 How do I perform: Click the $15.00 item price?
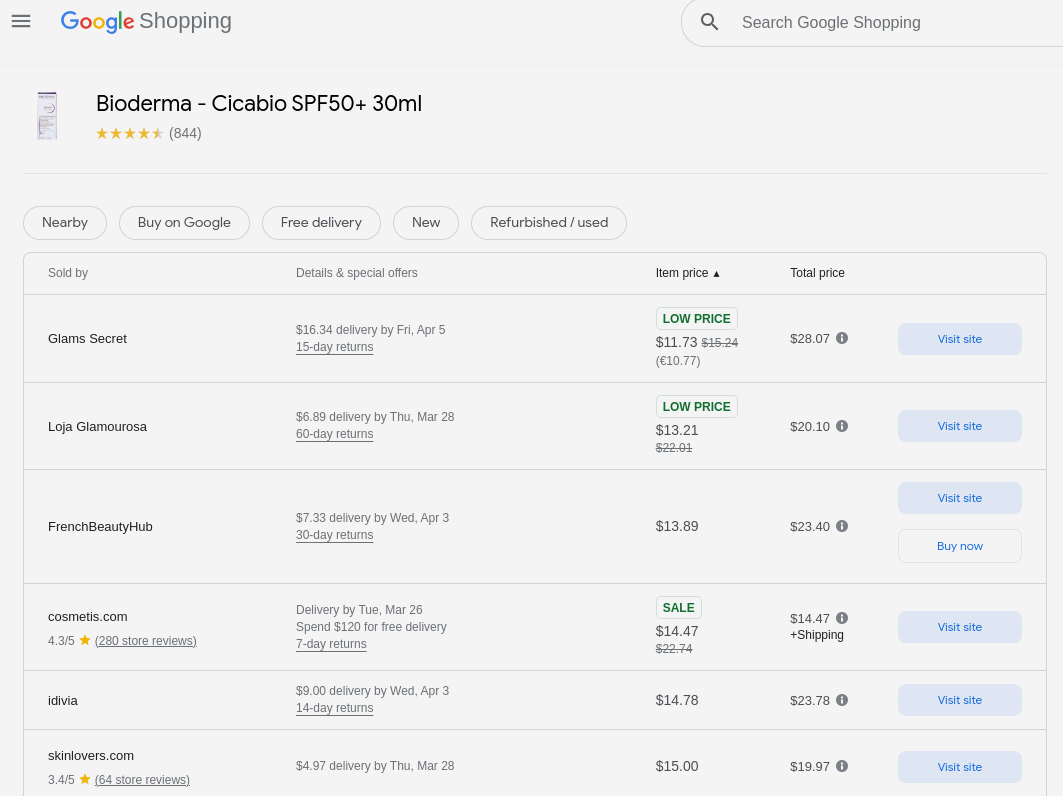[x=677, y=766]
